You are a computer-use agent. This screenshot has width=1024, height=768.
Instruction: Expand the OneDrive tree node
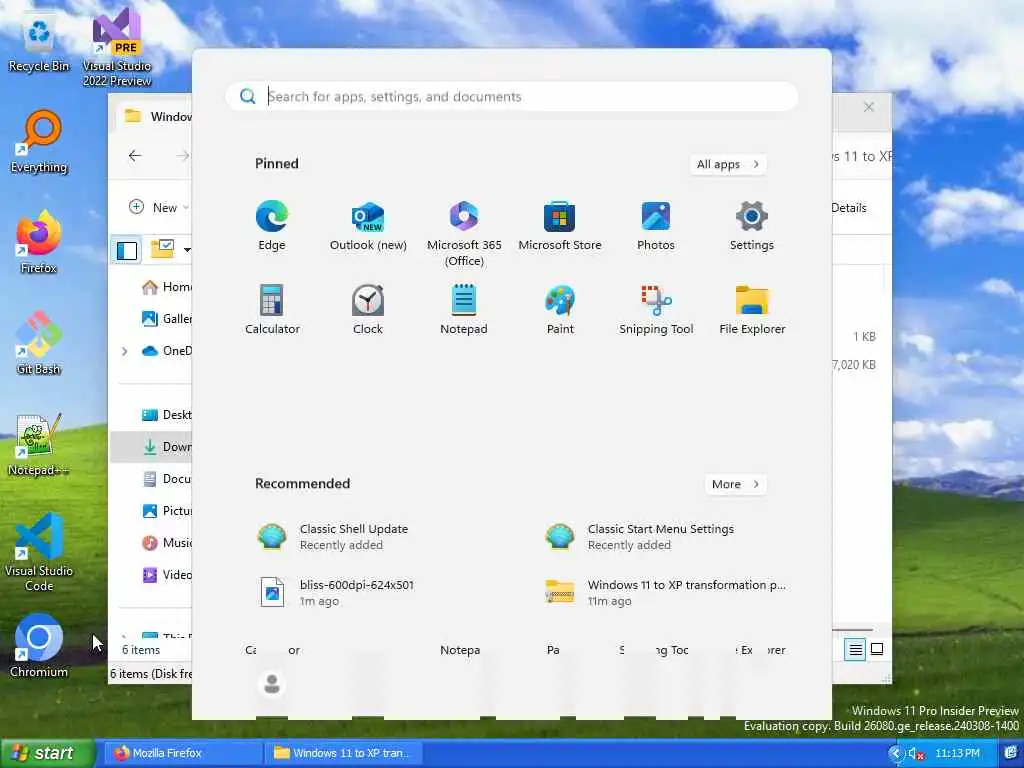pyautogui.click(x=124, y=351)
